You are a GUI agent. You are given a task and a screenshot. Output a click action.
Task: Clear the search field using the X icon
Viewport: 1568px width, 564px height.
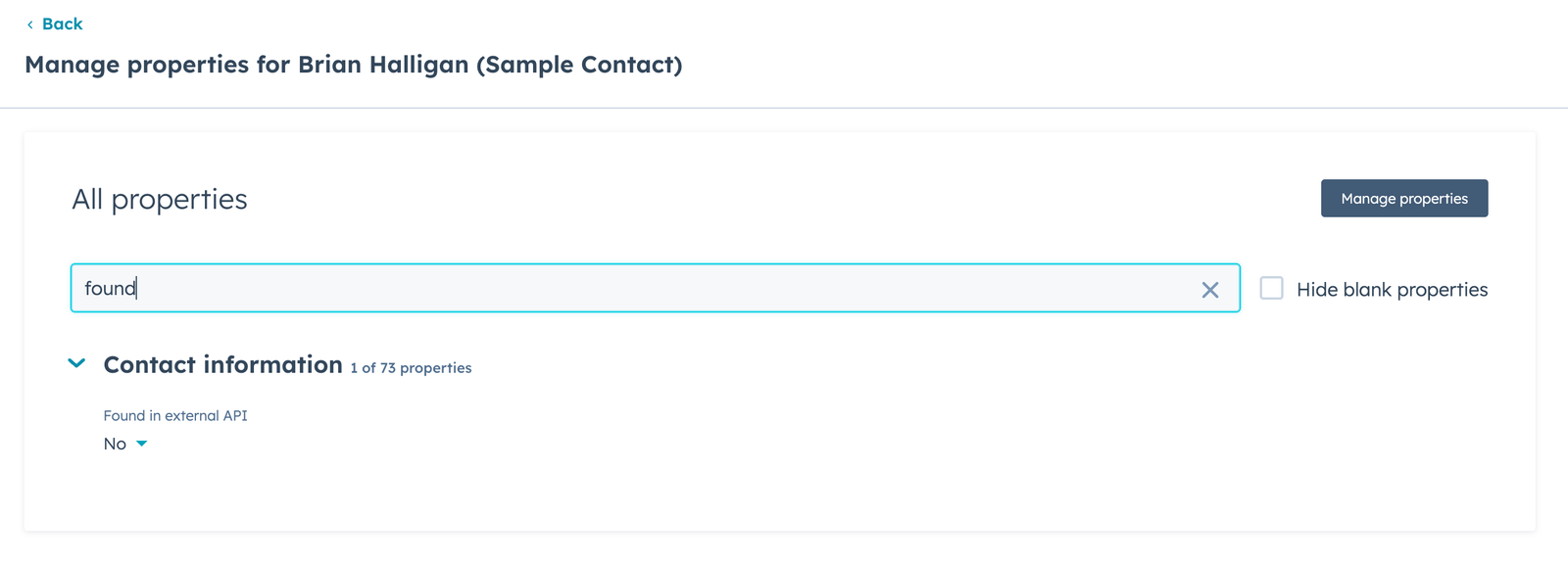(1209, 288)
